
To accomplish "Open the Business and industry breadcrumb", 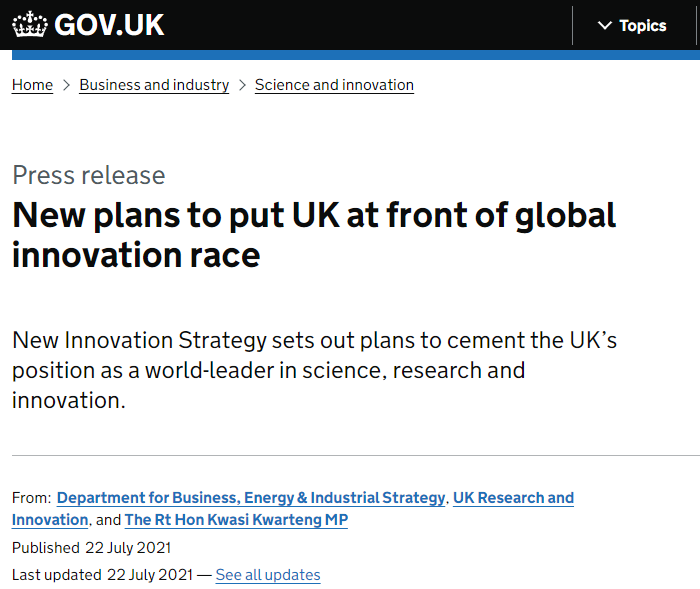I will pos(154,85).
